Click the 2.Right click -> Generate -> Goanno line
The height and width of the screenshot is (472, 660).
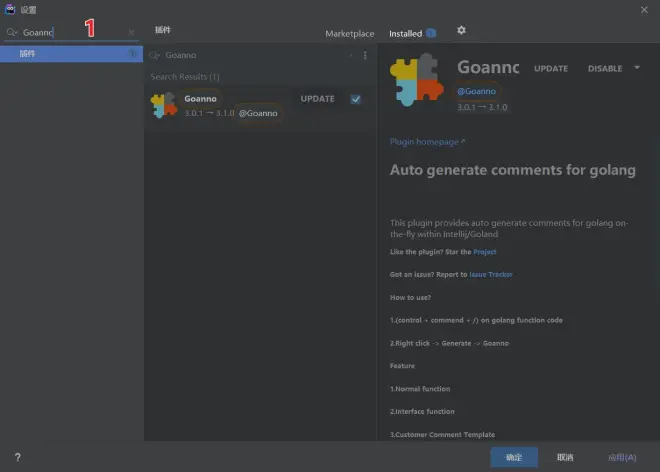(449, 343)
